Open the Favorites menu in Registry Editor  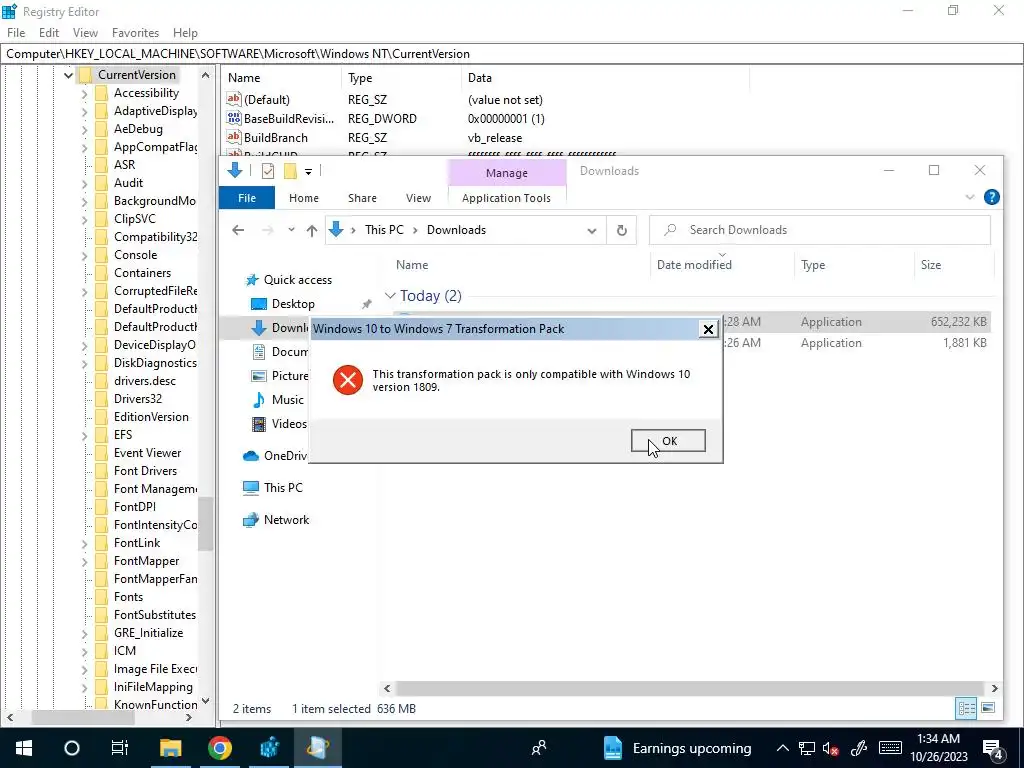pyautogui.click(x=135, y=33)
